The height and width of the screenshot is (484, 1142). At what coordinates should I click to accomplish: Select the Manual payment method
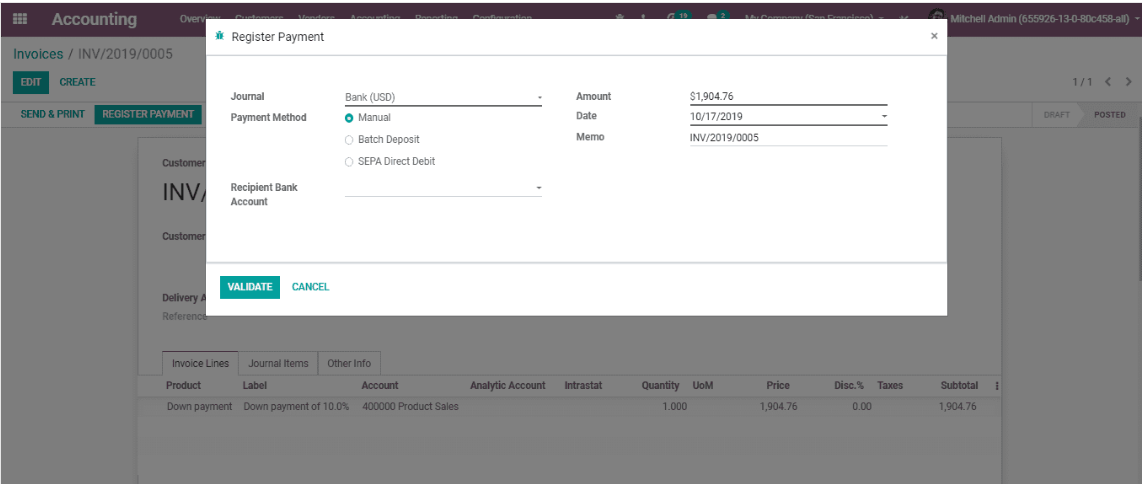pos(349,118)
